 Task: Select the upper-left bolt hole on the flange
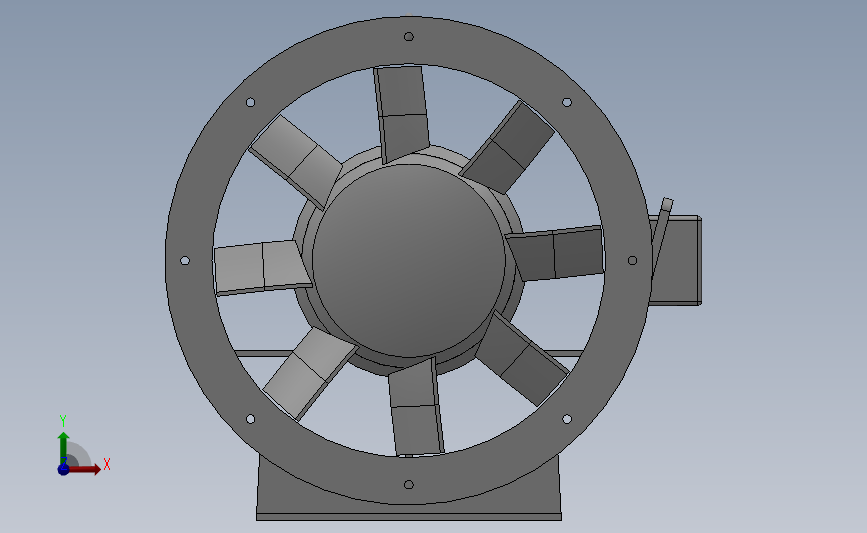coord(250,102)
